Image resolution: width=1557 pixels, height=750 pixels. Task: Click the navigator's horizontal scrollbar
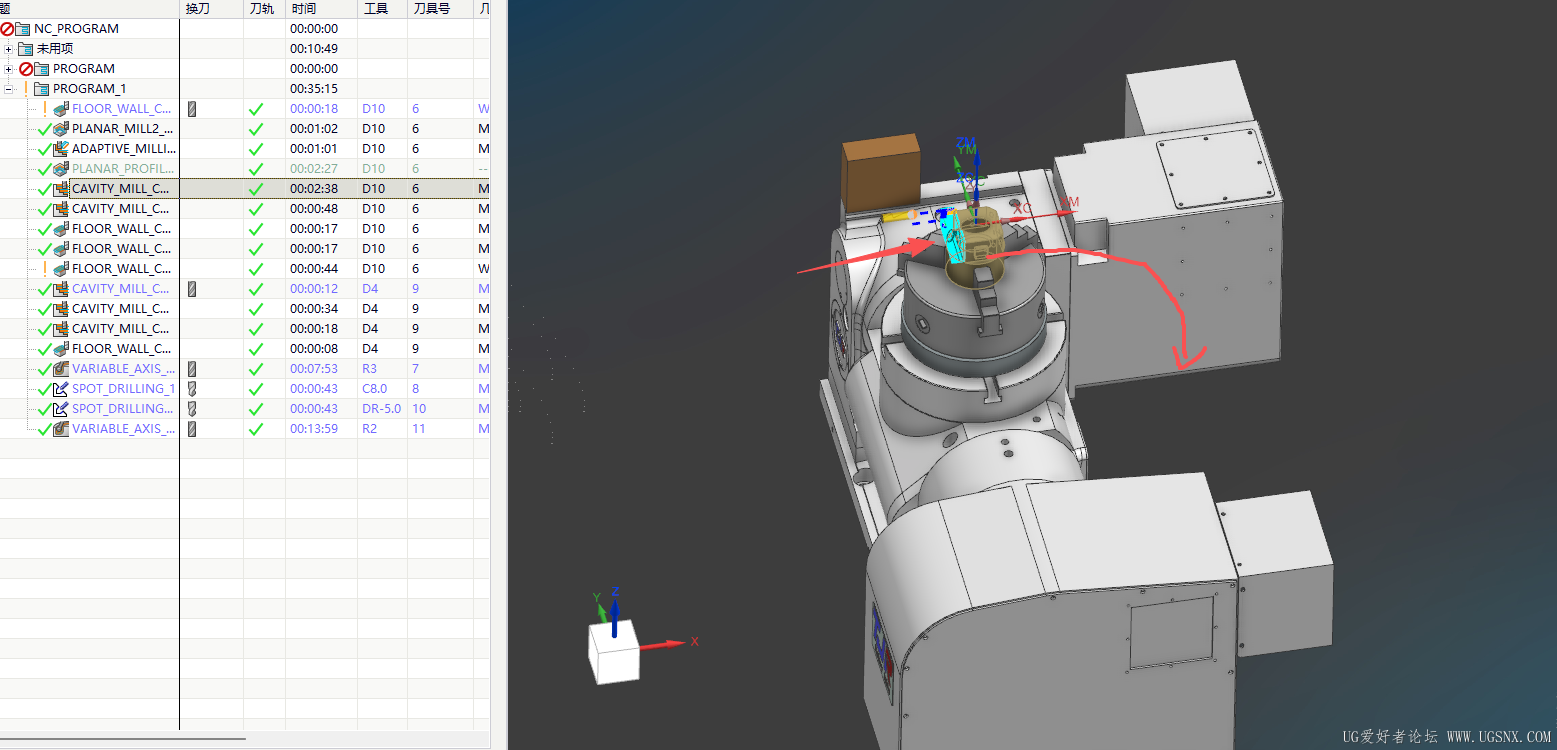(122, 739)
